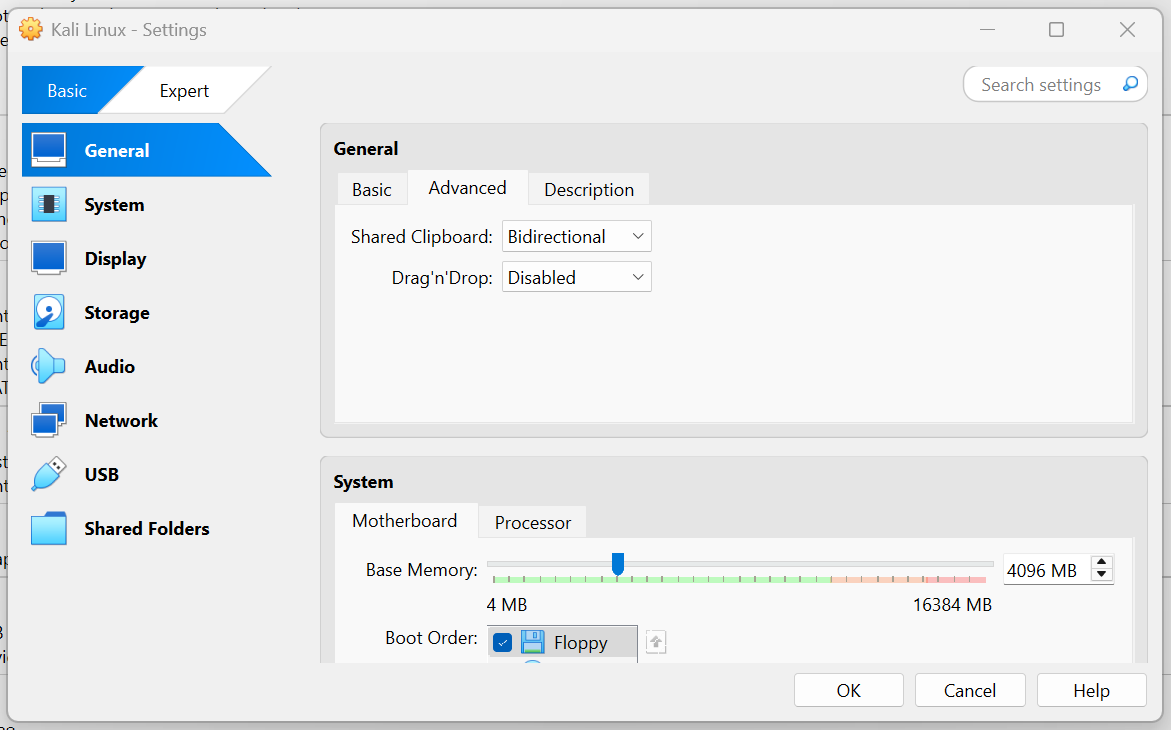Screen dimensions: 1171x730
Task: Open the Shared Clipboard dropdown
Action: pyautogui.click(x=577, y=237)
